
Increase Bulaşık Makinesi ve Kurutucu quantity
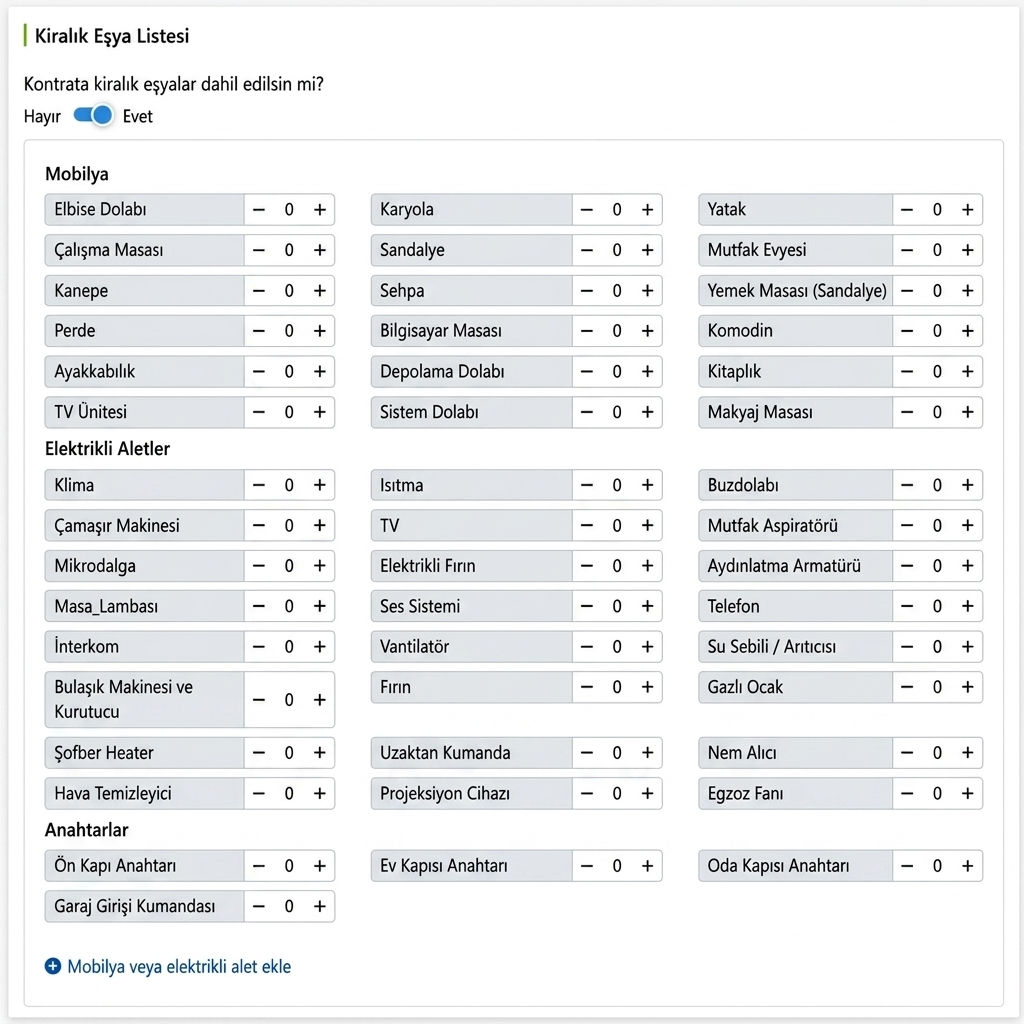[319, 700]
